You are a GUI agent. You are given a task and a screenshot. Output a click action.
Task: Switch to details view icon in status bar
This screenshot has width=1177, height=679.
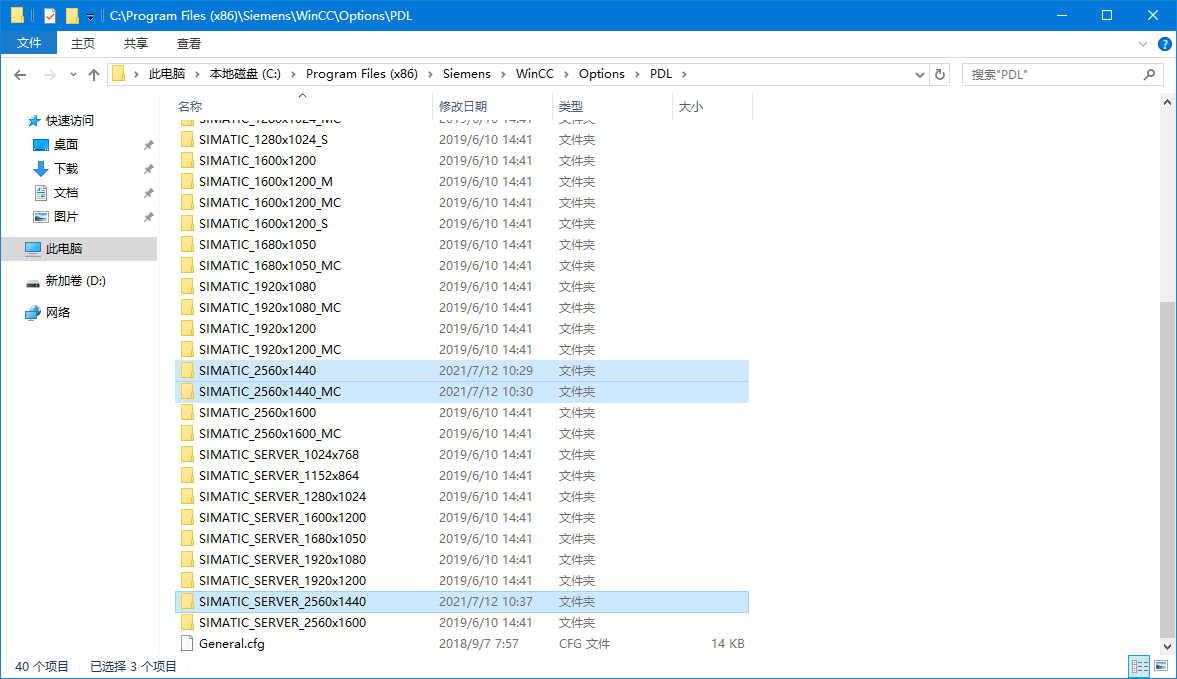1139,666
